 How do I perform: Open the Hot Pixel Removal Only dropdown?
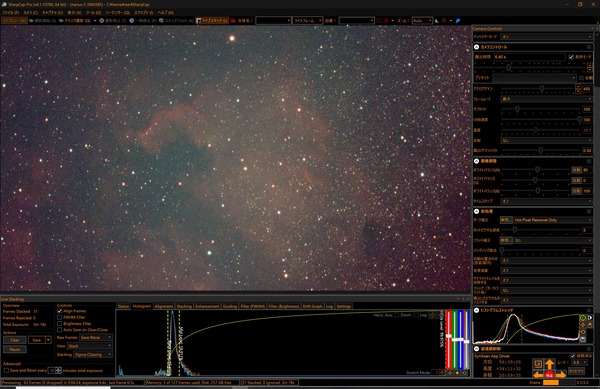pos(553,220)
